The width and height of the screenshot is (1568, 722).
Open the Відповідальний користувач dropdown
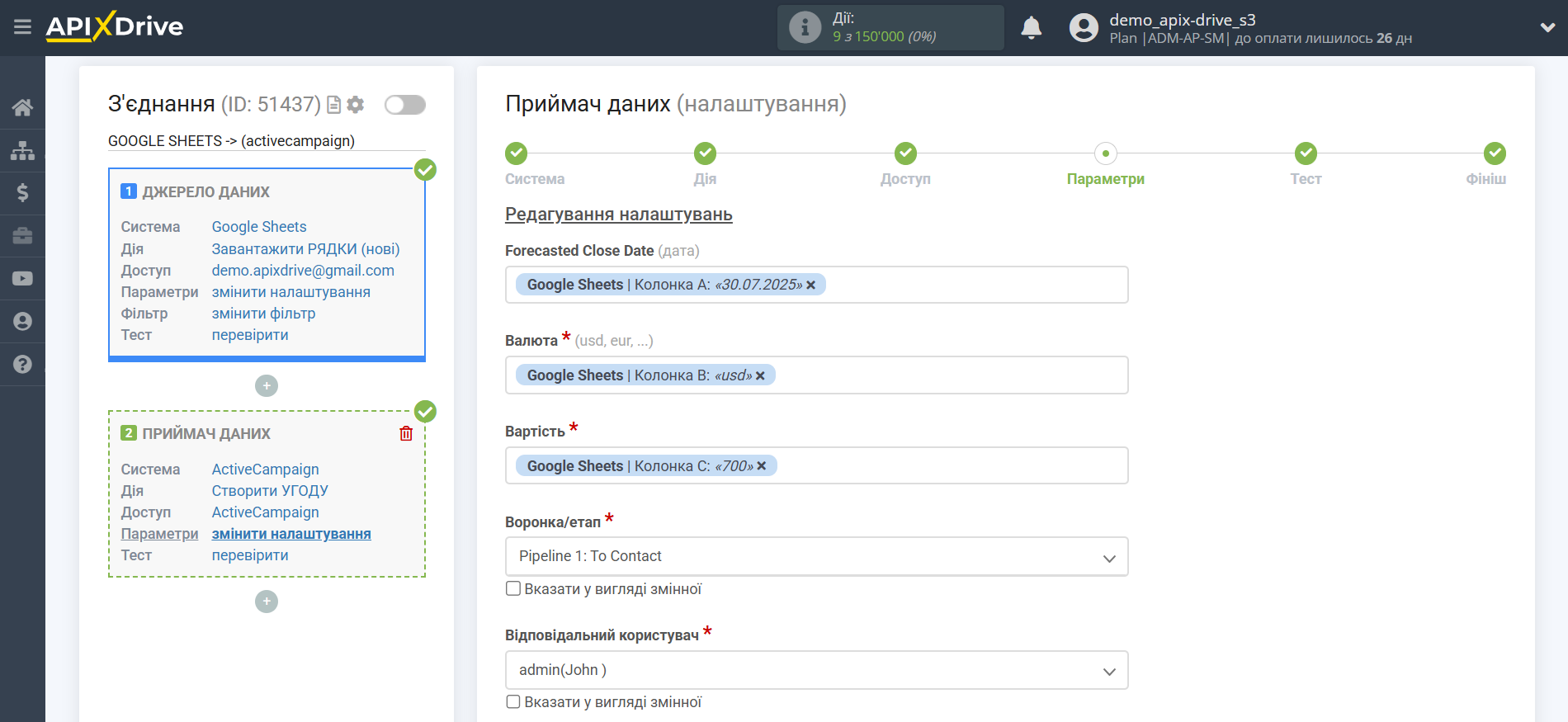pyautogui.click(x=816, y=670)
